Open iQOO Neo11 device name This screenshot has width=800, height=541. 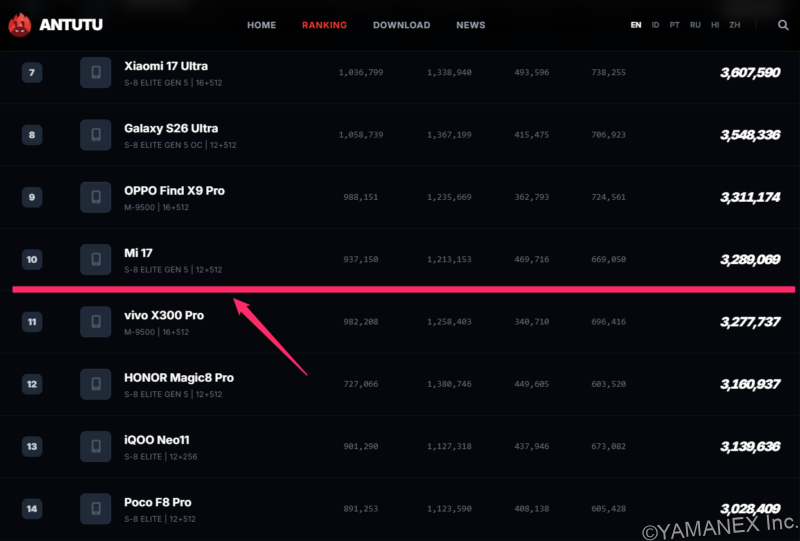pyautogui.click(x=157, y=439)
